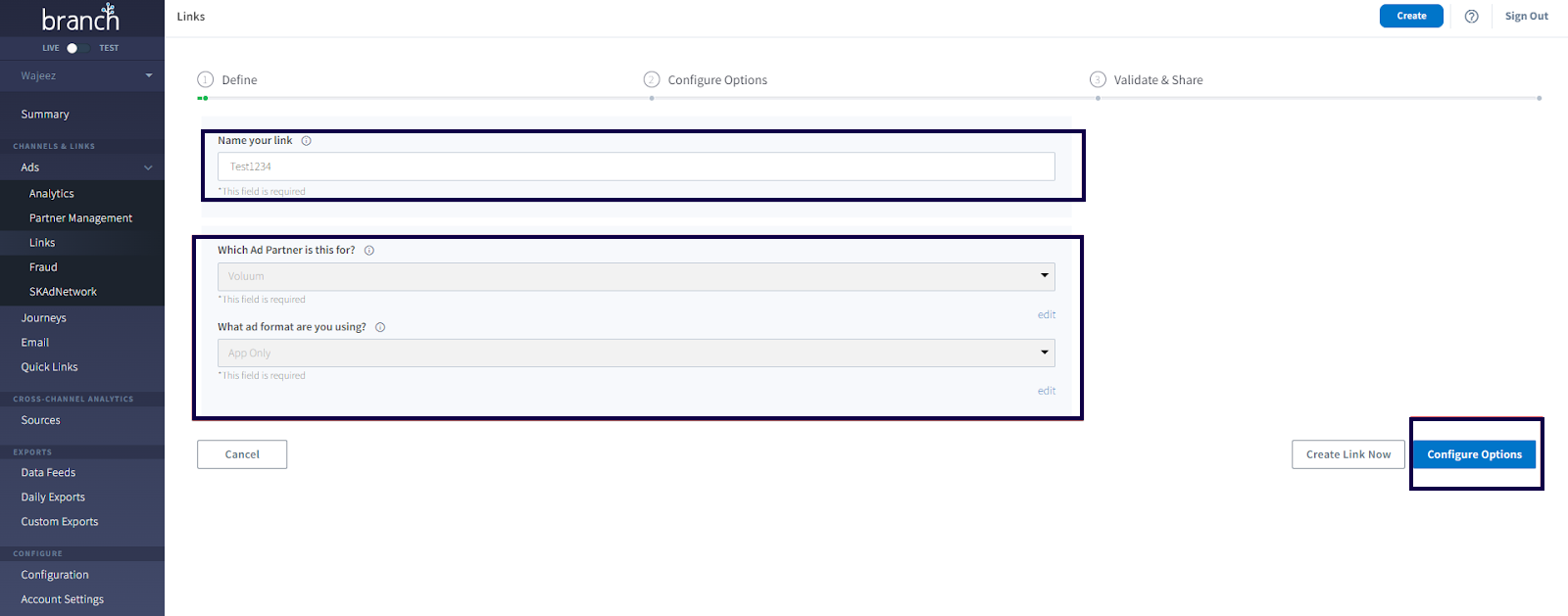Click the blue Configure Options button

click(x=1474, y=454)
